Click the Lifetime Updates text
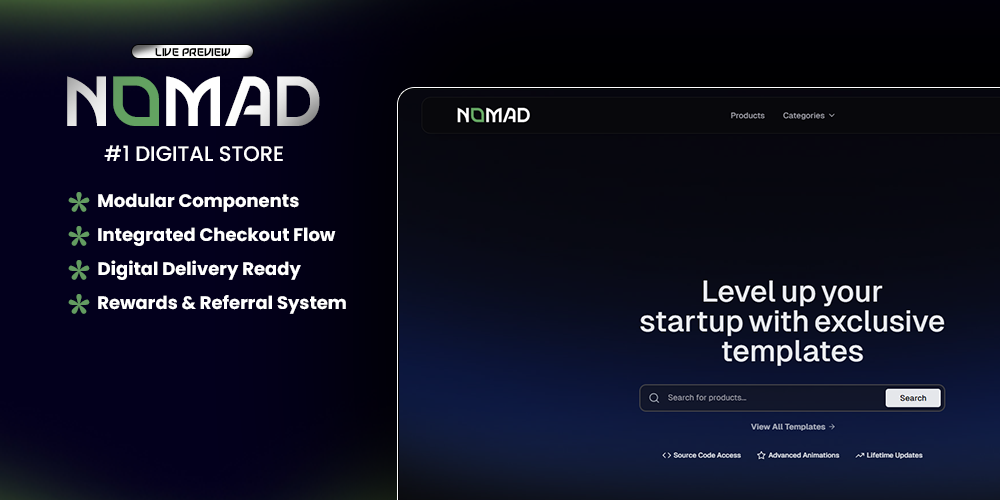This screenshot has height=500, width=1000. [895, 455]
